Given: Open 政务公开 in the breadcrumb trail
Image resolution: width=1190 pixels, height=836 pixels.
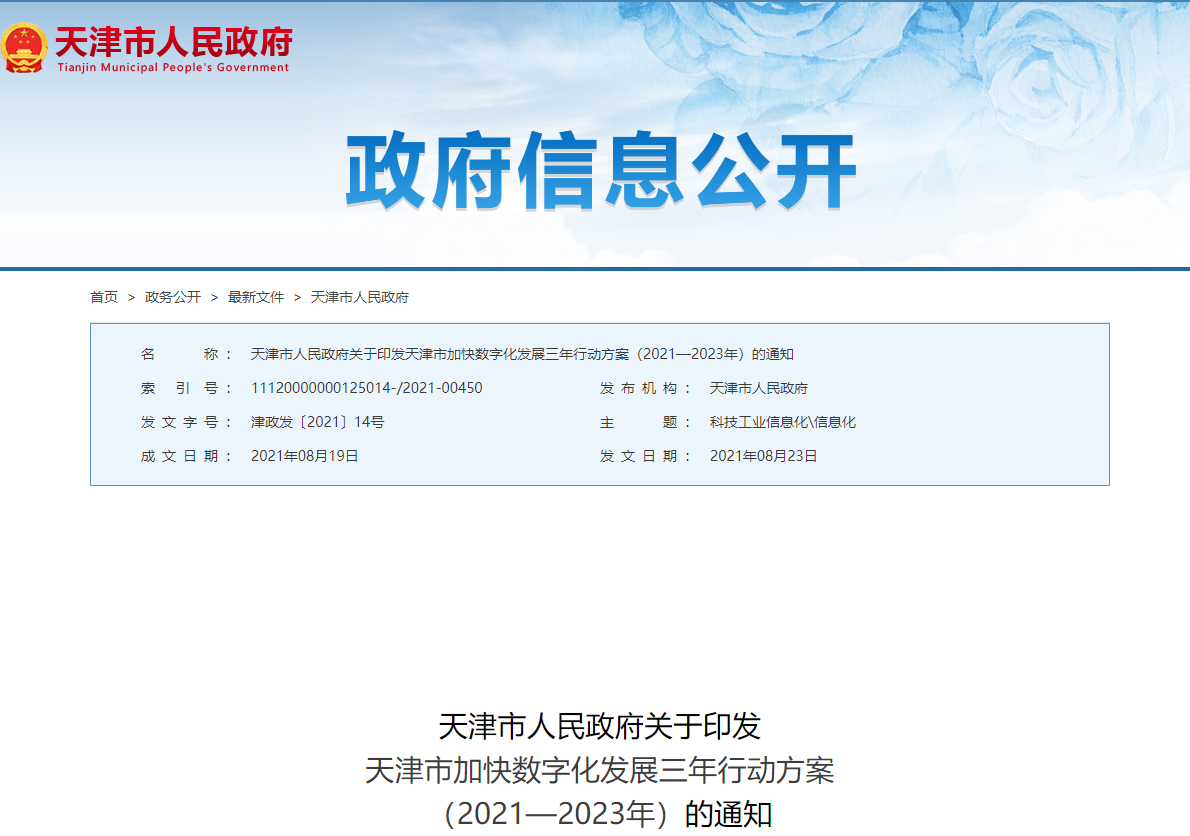Looking at the screenshot, I should 173,297.
